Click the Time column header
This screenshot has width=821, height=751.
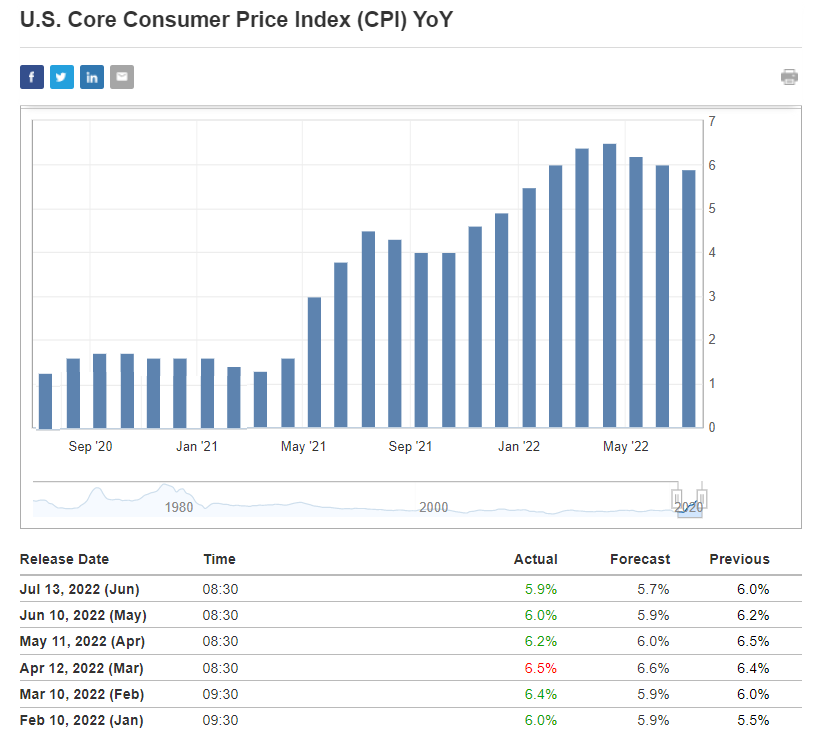[219, 559]
